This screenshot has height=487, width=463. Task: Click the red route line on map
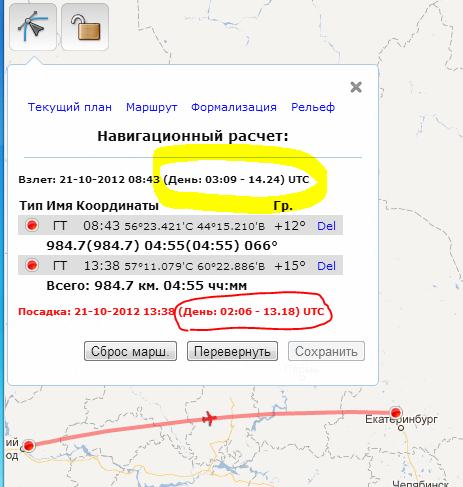tap(300, 414)
